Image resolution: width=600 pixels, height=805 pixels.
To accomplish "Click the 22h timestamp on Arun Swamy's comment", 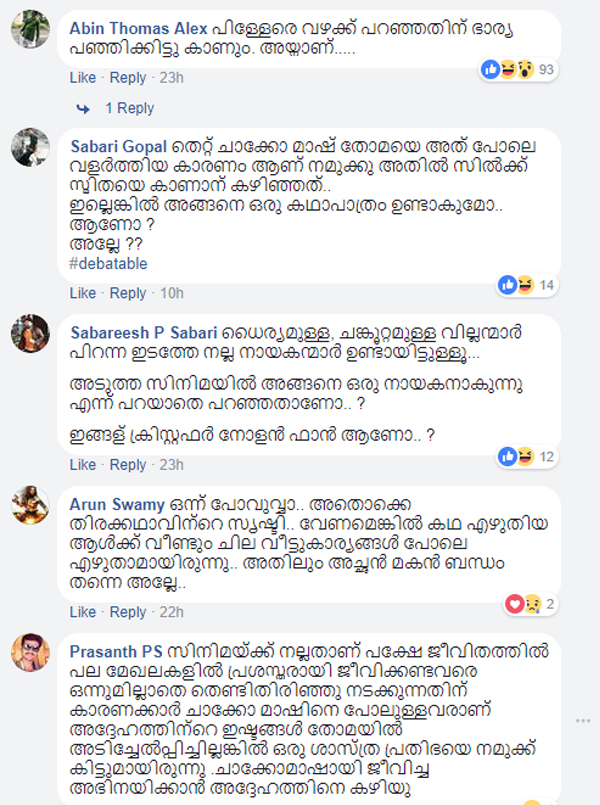I will pos(171,612).
